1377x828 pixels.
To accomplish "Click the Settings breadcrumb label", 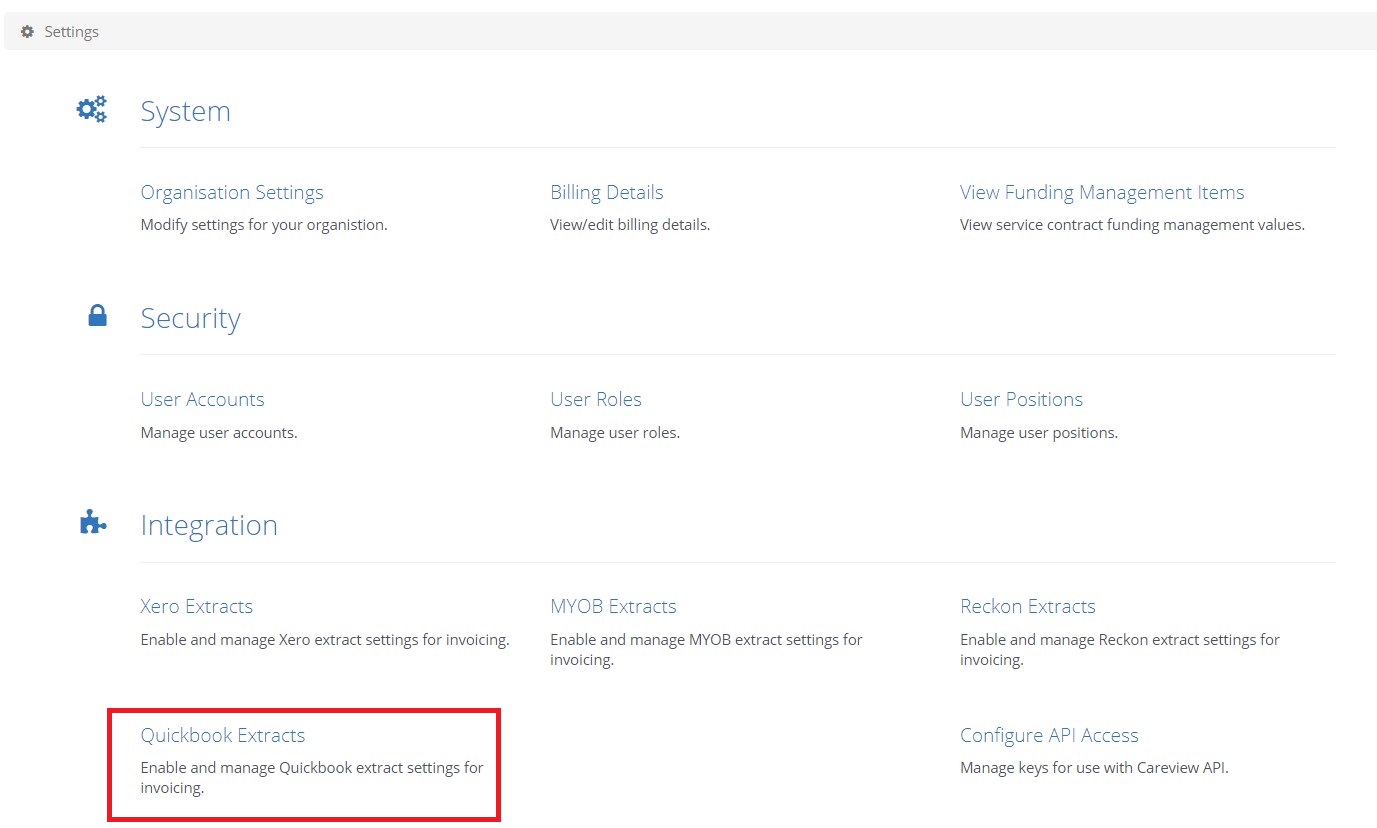I will pyautogui.click(x=71, y=32).
